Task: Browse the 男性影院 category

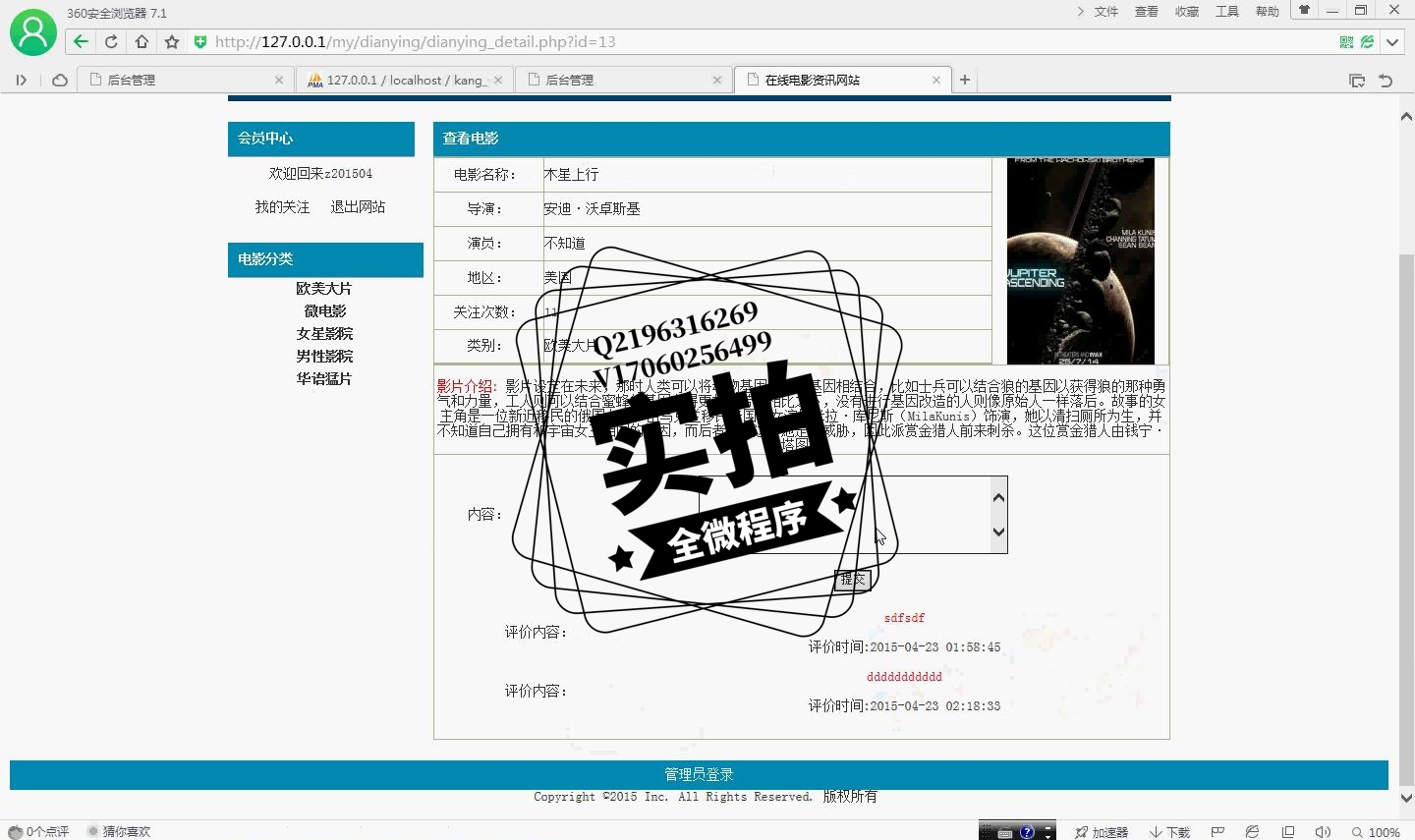Action: tap(324, 356)
